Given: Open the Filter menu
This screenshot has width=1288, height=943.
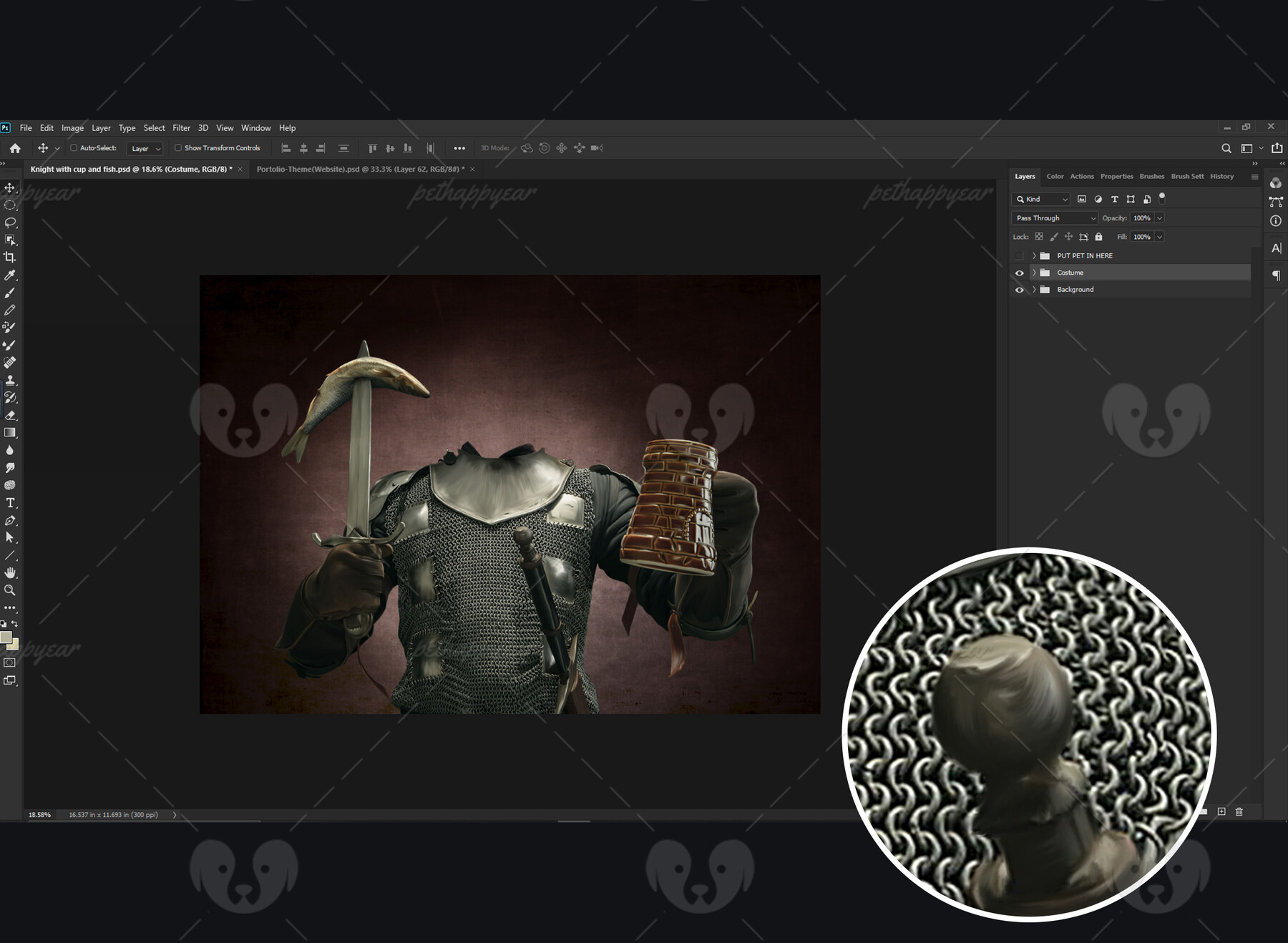Looking at the screenshot, I should [181, 127].
